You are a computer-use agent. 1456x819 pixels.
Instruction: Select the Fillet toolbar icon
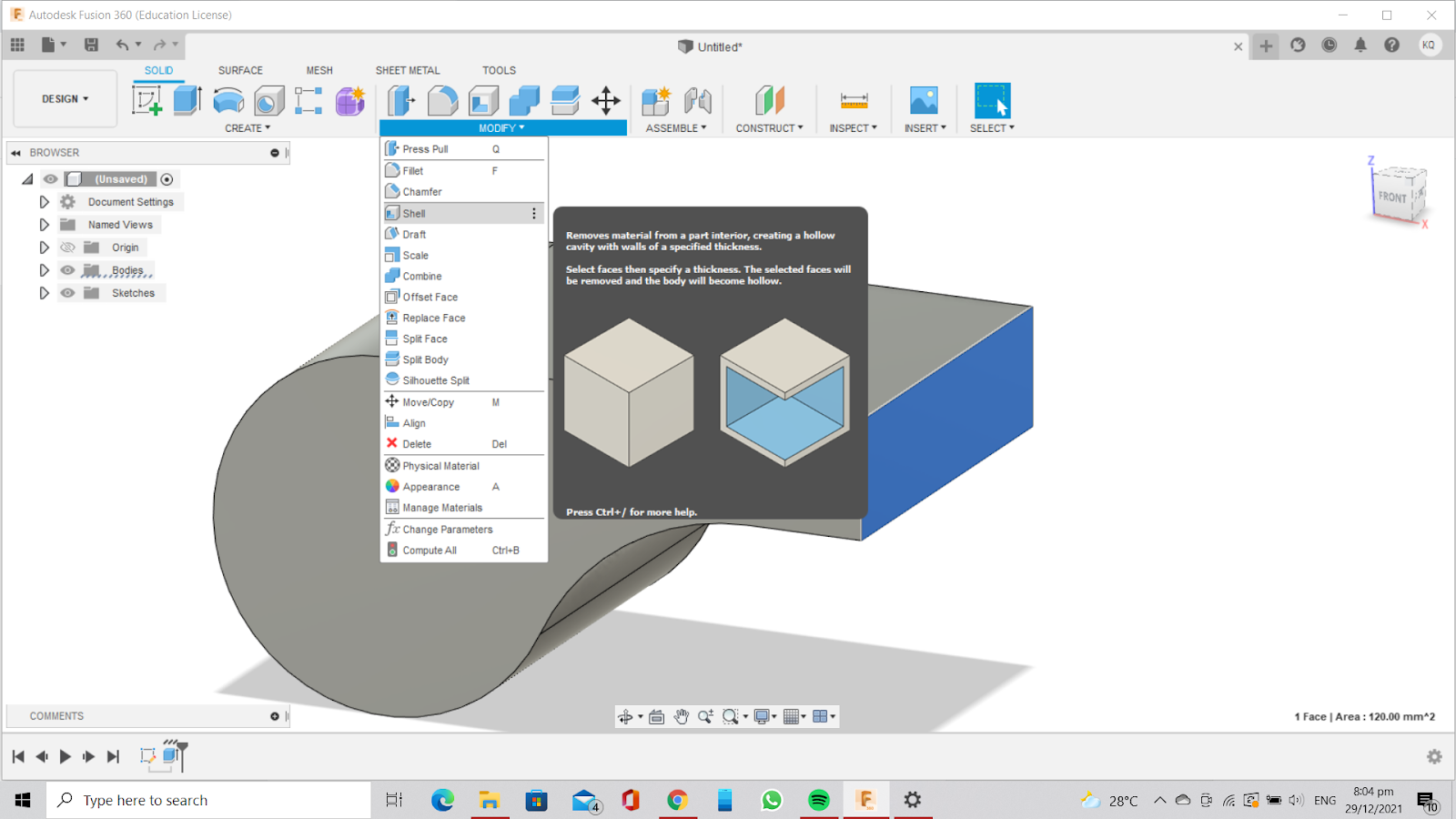click(442, 100)
